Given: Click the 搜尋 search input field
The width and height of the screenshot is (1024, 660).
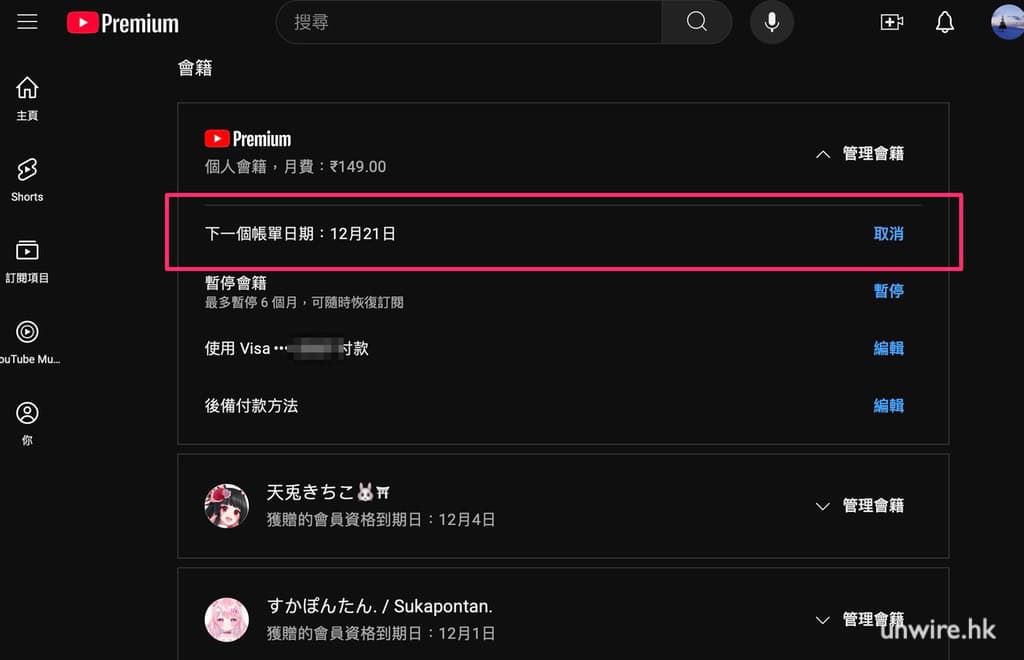Looking at the screenshot, I should tap(469, 22).
